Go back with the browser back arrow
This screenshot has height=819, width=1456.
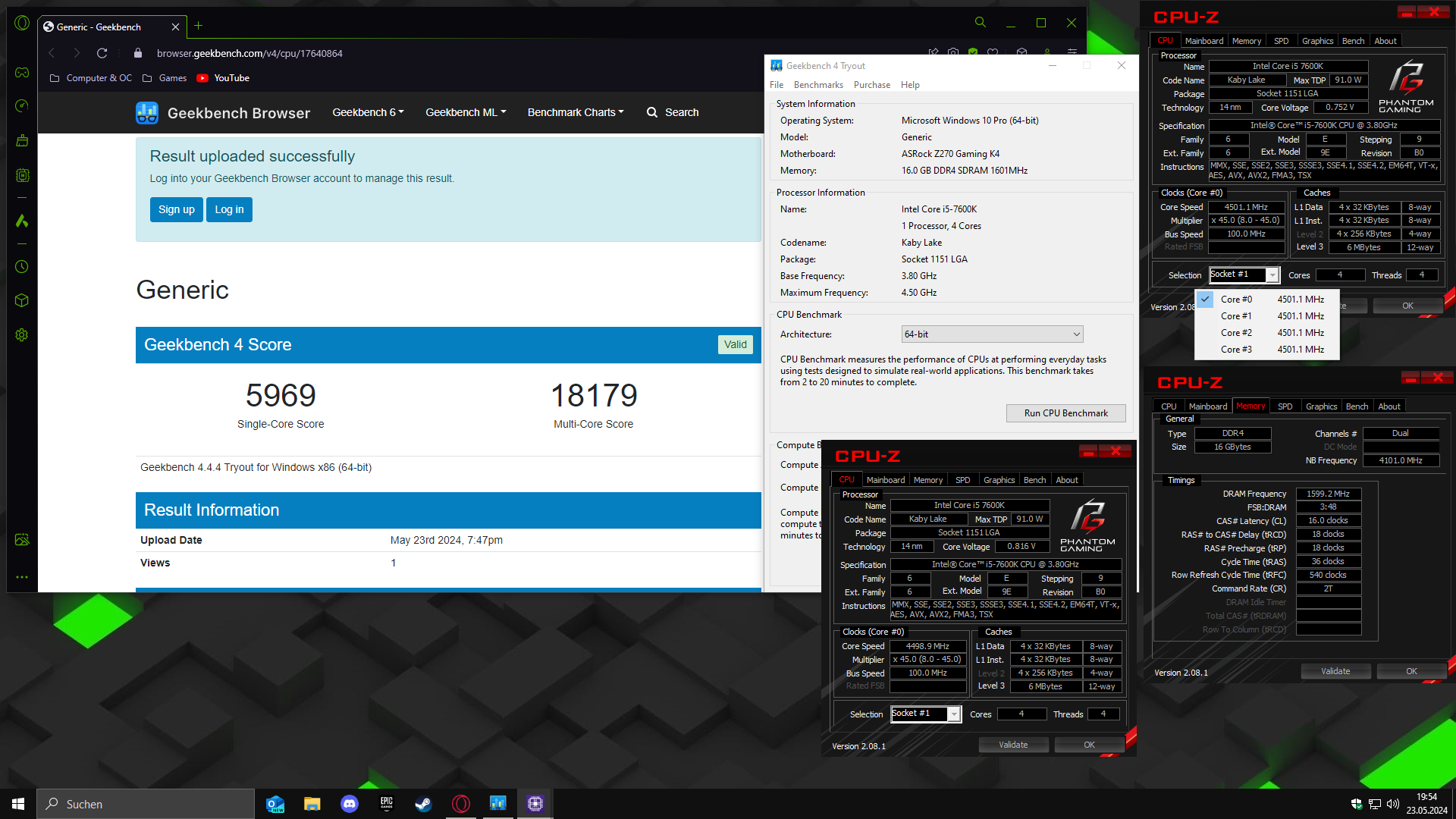point(52,53)
